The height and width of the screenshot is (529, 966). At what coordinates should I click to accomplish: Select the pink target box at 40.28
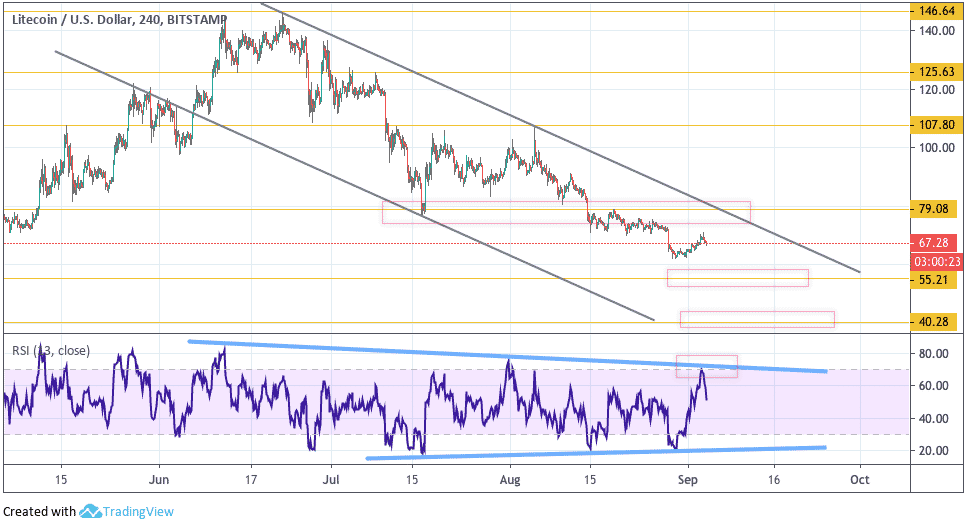(757, 319)
